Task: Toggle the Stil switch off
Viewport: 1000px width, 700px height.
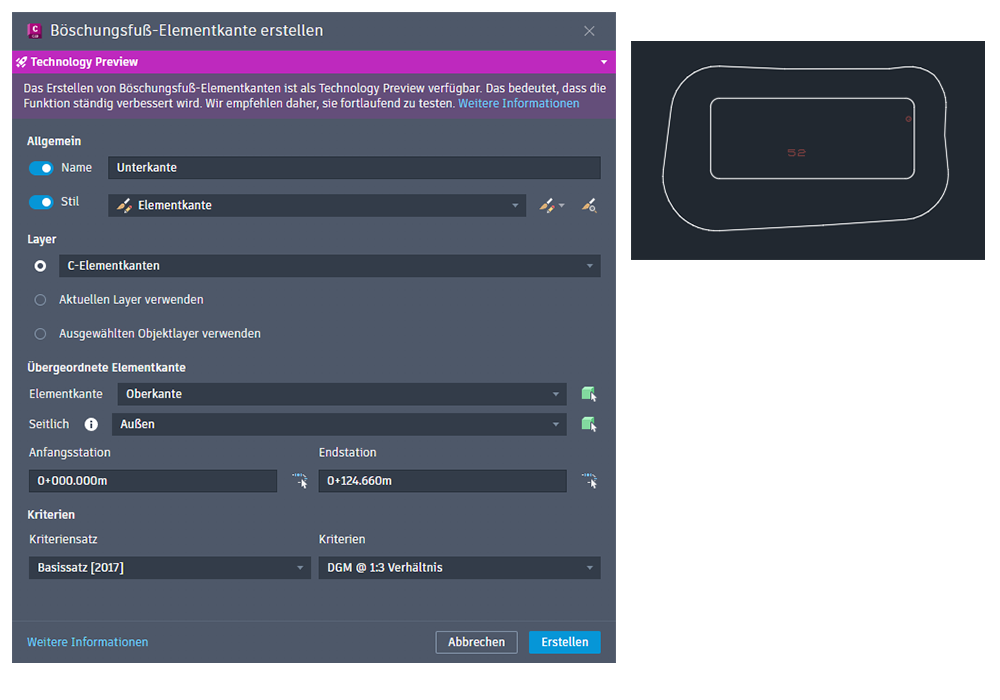Action: coord(41,202)
